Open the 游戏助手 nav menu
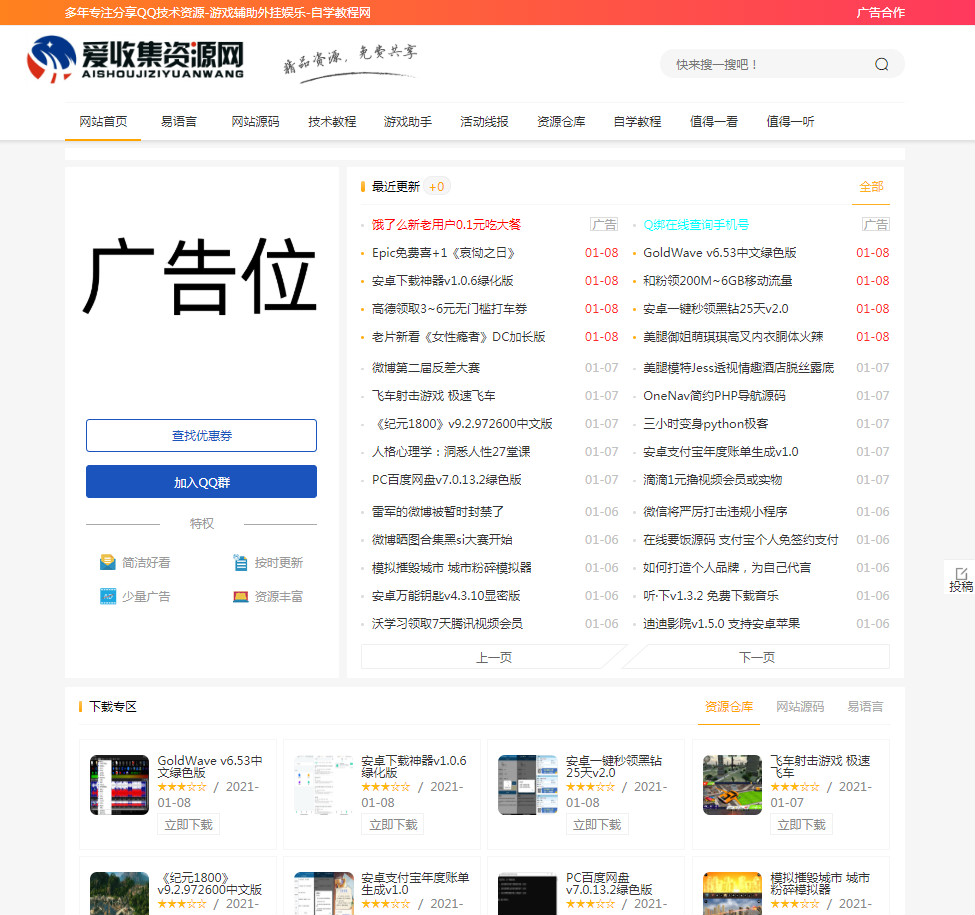 pos(408,121)
